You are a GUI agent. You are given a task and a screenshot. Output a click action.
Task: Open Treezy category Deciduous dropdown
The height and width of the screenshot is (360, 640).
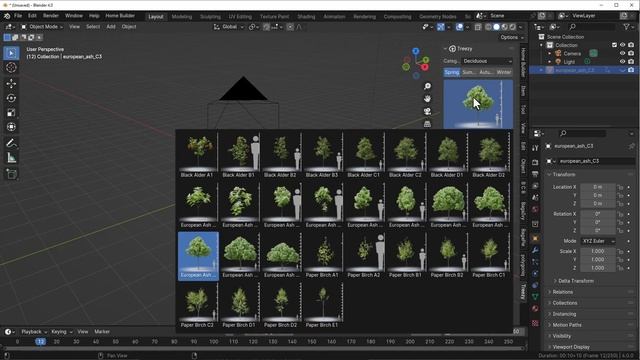point(487,61)
